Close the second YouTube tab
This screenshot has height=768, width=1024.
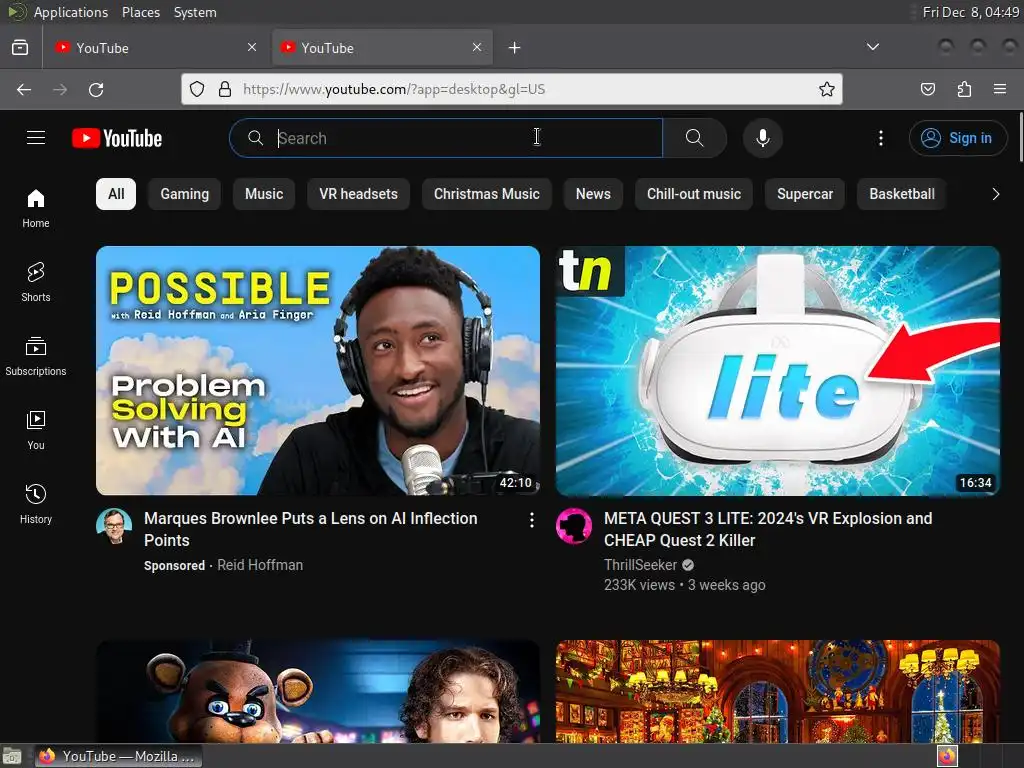477,47
